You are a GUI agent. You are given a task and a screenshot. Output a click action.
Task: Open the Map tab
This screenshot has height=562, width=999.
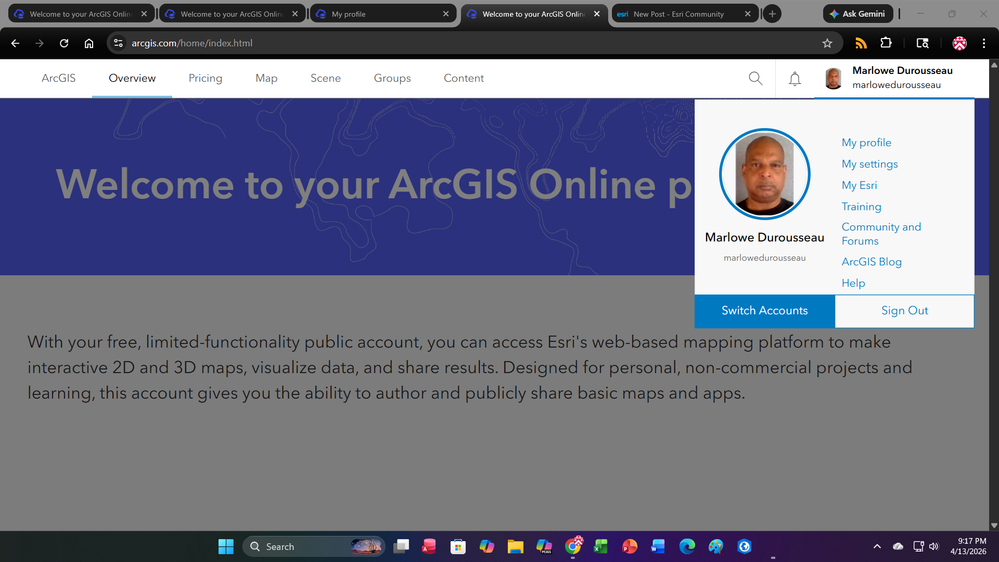click(266, 78)
